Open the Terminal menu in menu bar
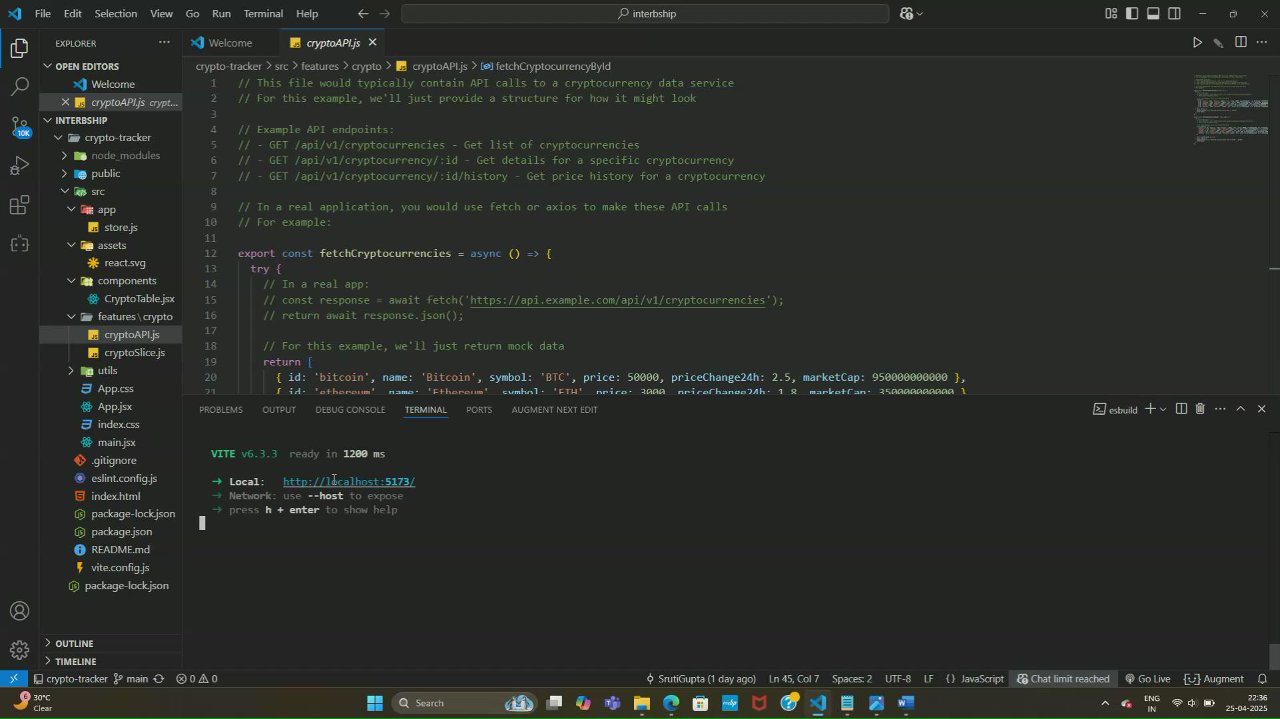Image resolution: width=1280 pixels, height=719 pixels. pyautogui.click(x=263, y=14)
